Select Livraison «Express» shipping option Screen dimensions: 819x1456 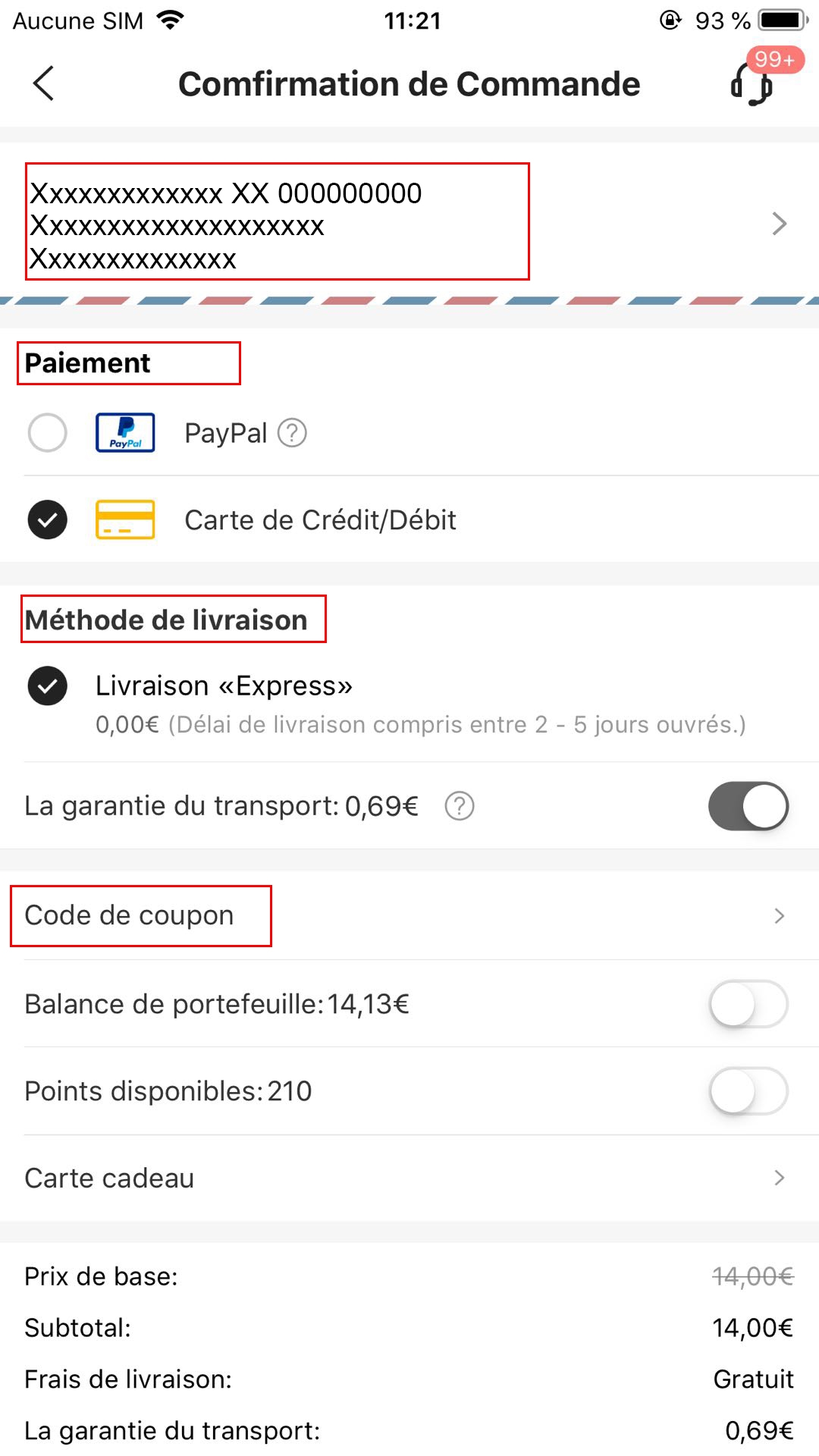[x=48, y=686]
